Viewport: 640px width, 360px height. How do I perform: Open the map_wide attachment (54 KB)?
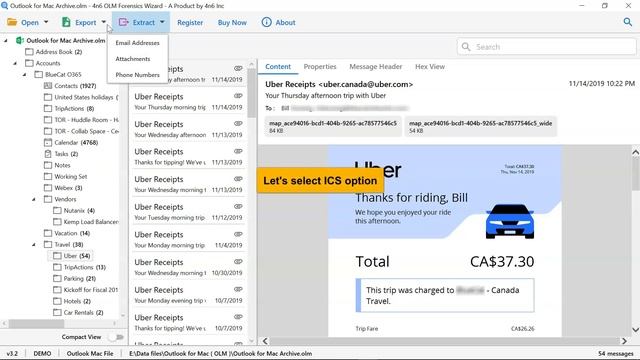point(480,126)
